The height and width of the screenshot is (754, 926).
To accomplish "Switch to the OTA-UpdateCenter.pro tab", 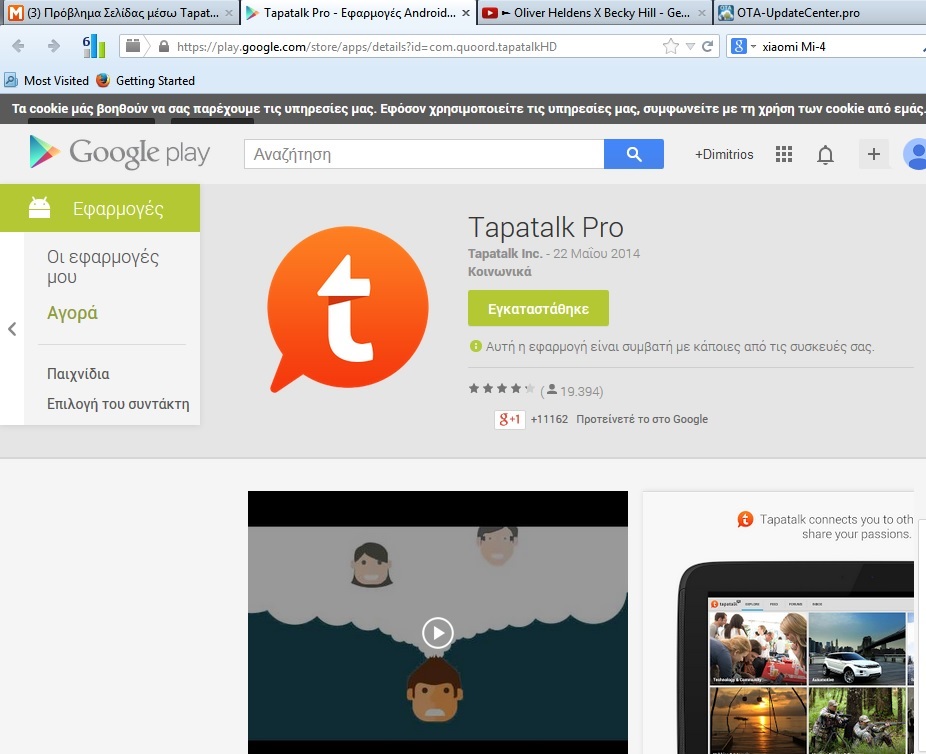I will click(x=820, y=12).
